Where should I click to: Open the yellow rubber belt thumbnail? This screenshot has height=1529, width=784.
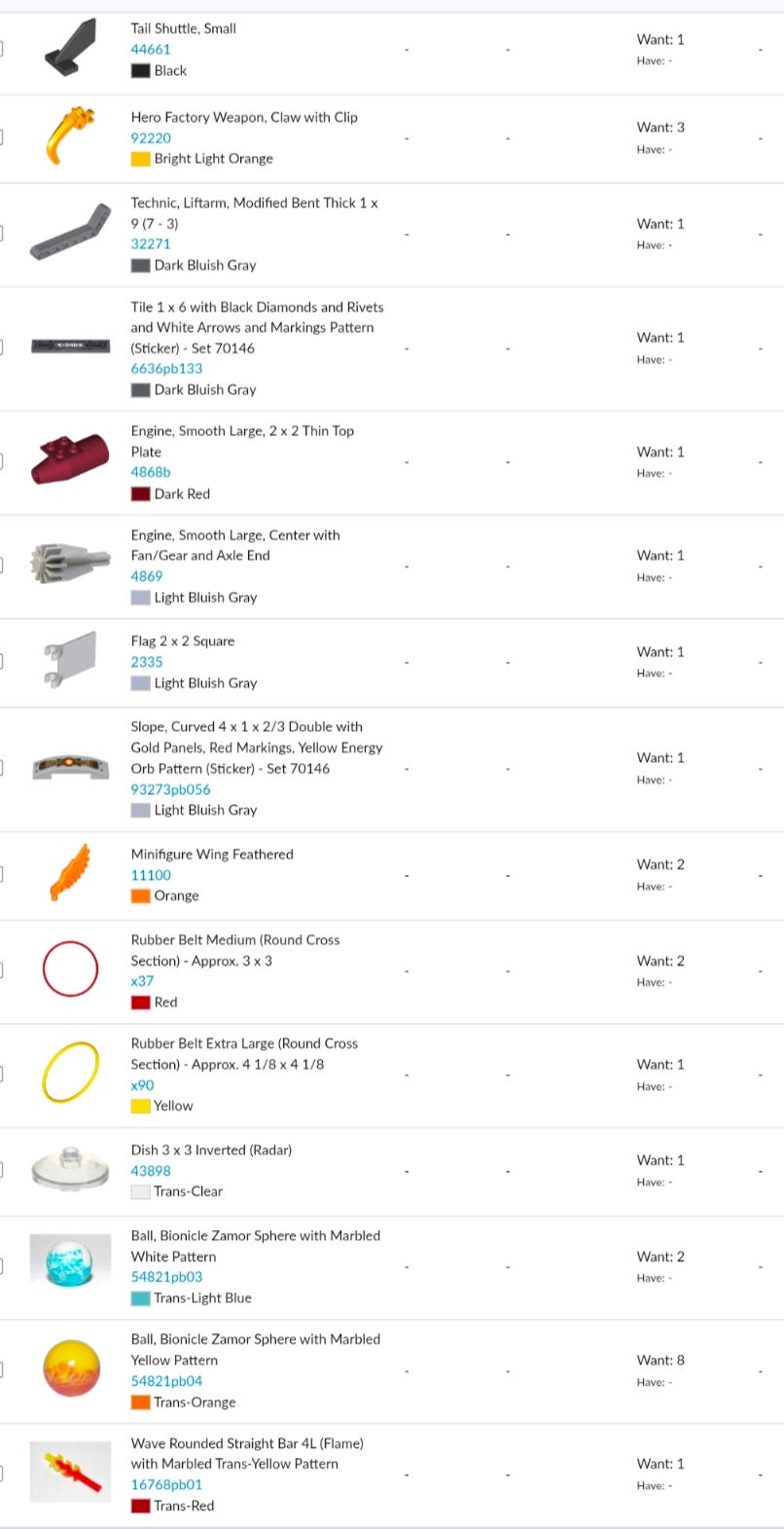coord(71,1073)
